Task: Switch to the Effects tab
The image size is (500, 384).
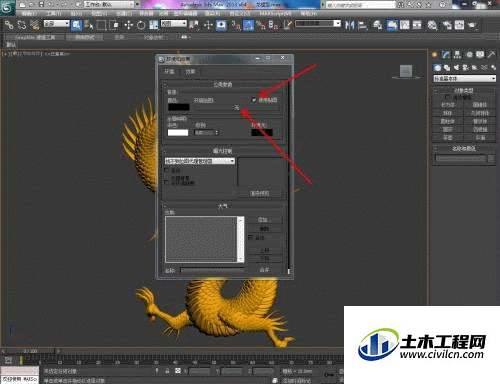Action: [190, 72]
